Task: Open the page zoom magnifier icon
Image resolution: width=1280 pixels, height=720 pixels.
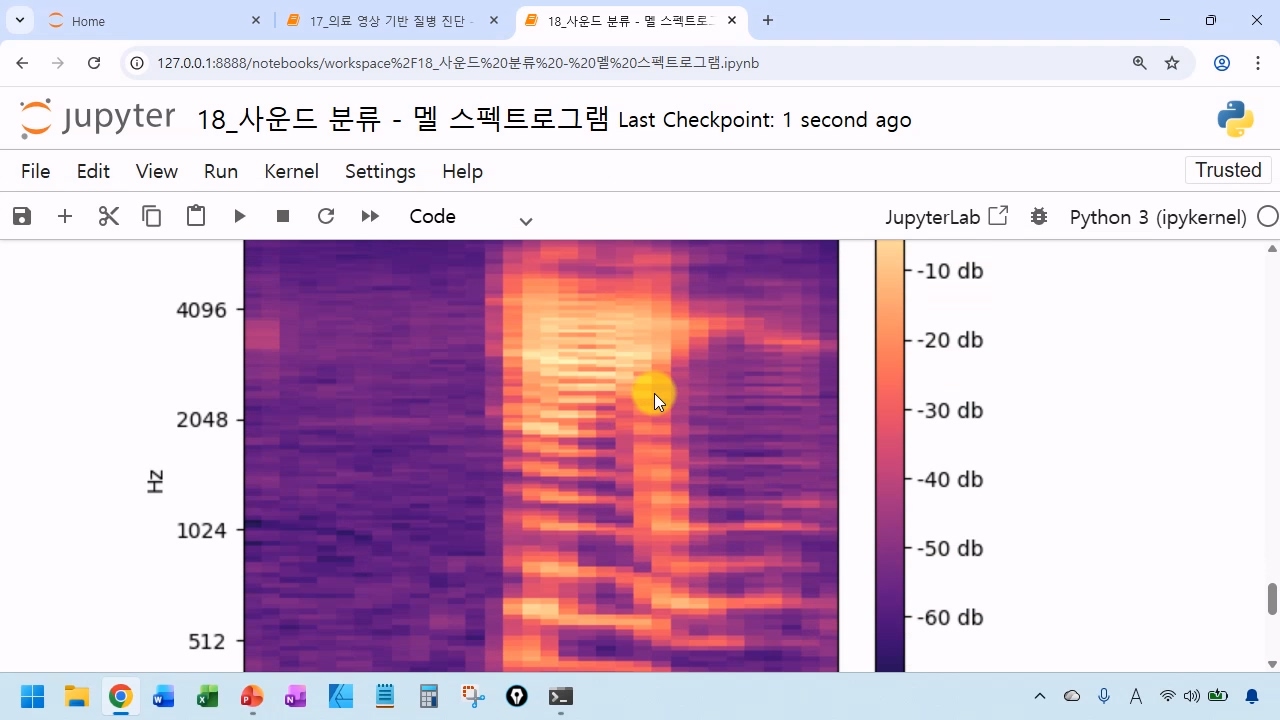Action: pos(1139,63)
